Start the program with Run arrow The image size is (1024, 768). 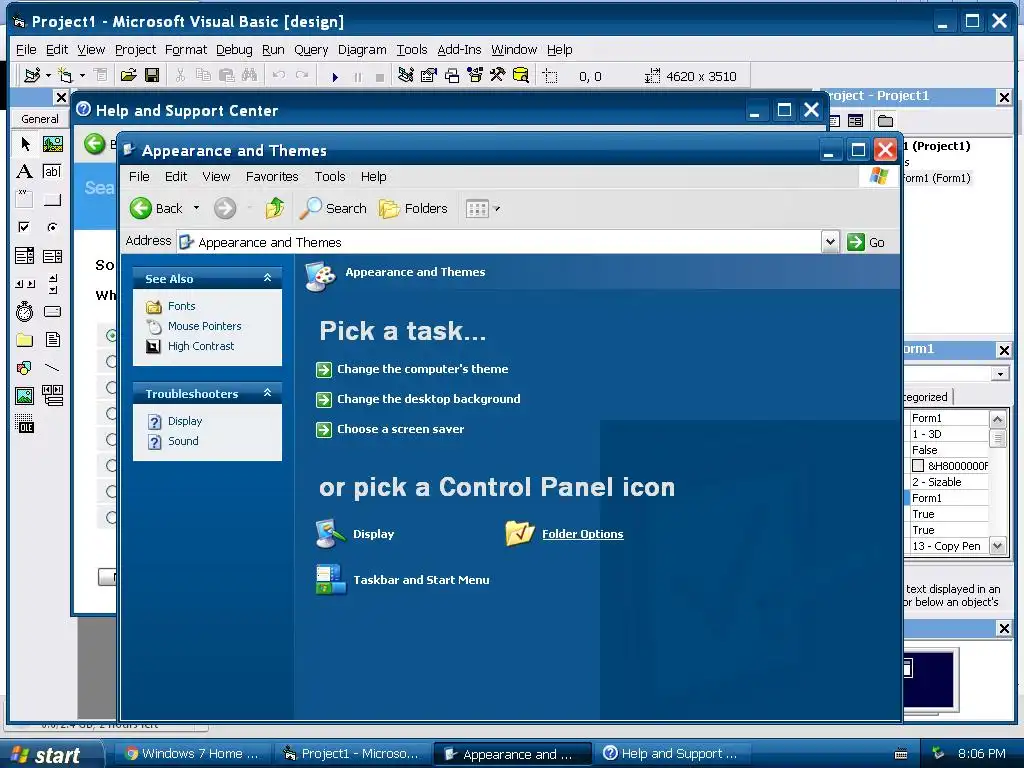335,77
